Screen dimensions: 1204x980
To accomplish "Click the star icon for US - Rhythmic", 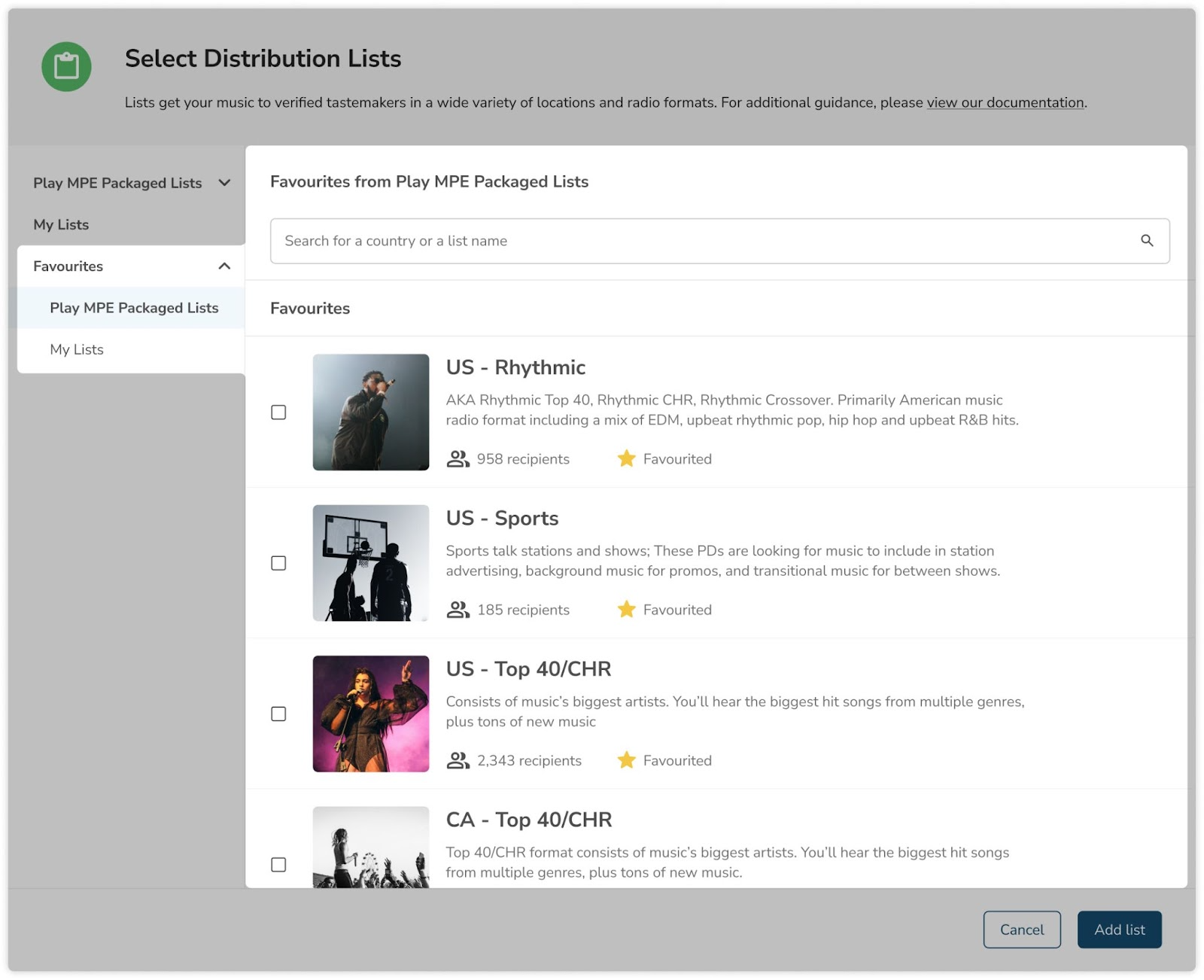I will 626,458.
